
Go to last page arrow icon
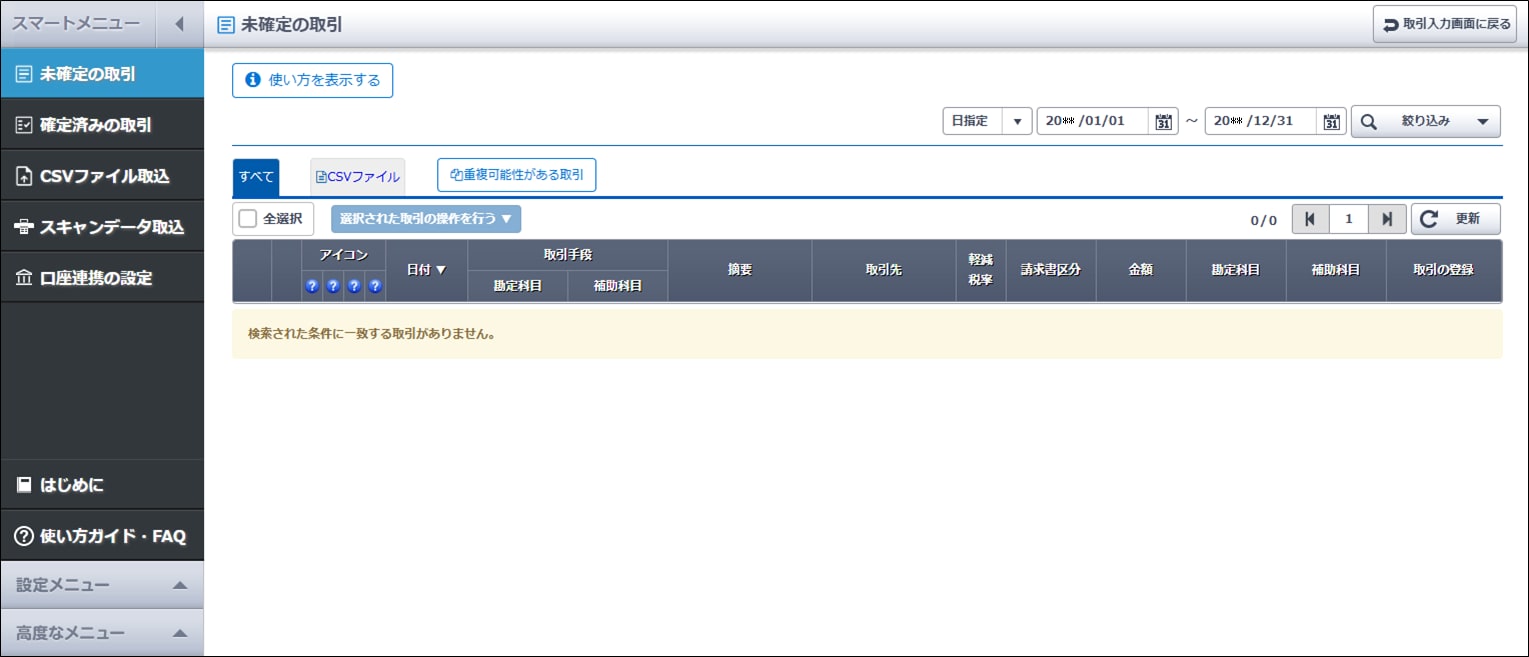pos(1387,219)
